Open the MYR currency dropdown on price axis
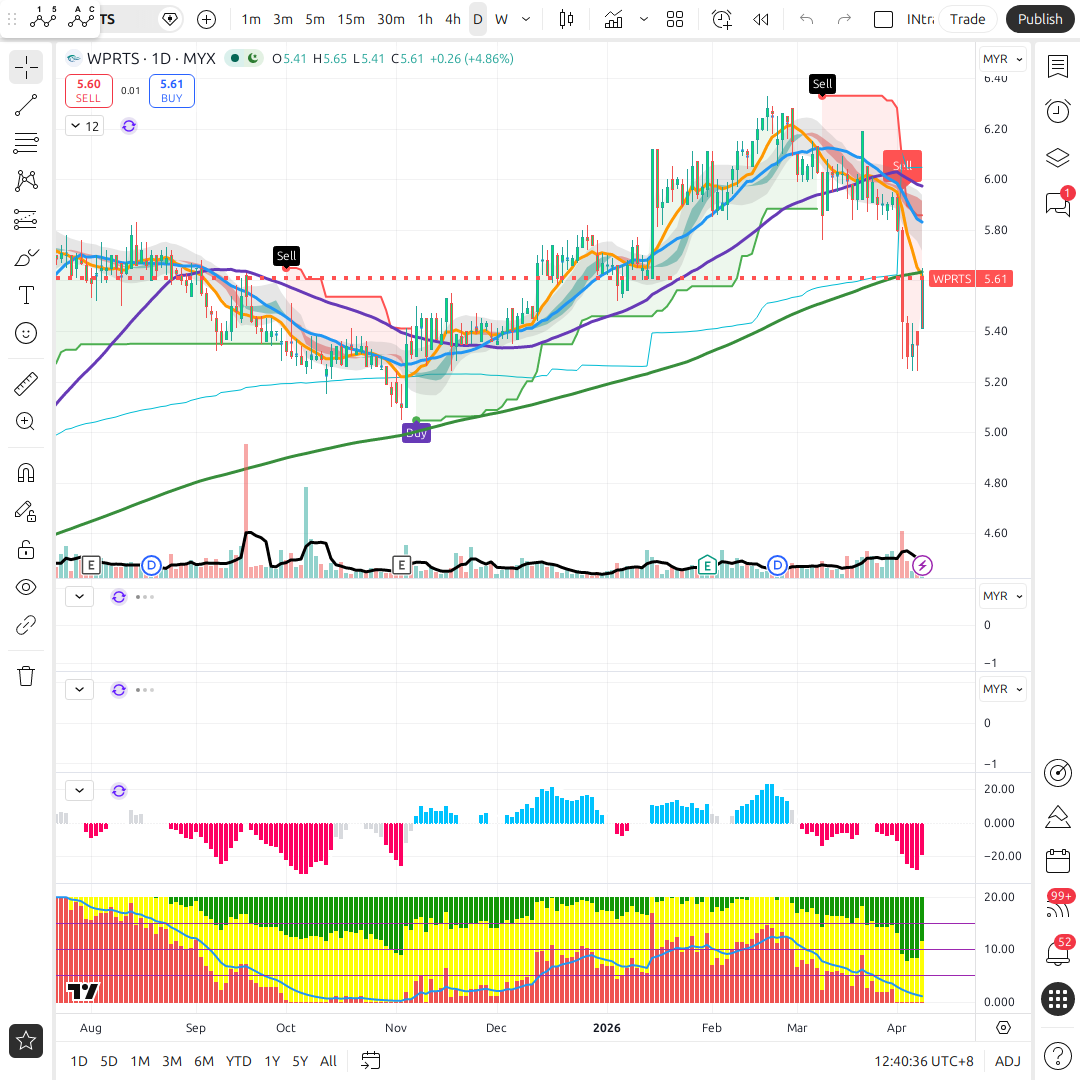The width and height of the screenshot is (1080, 1080). pos(1004,59)
